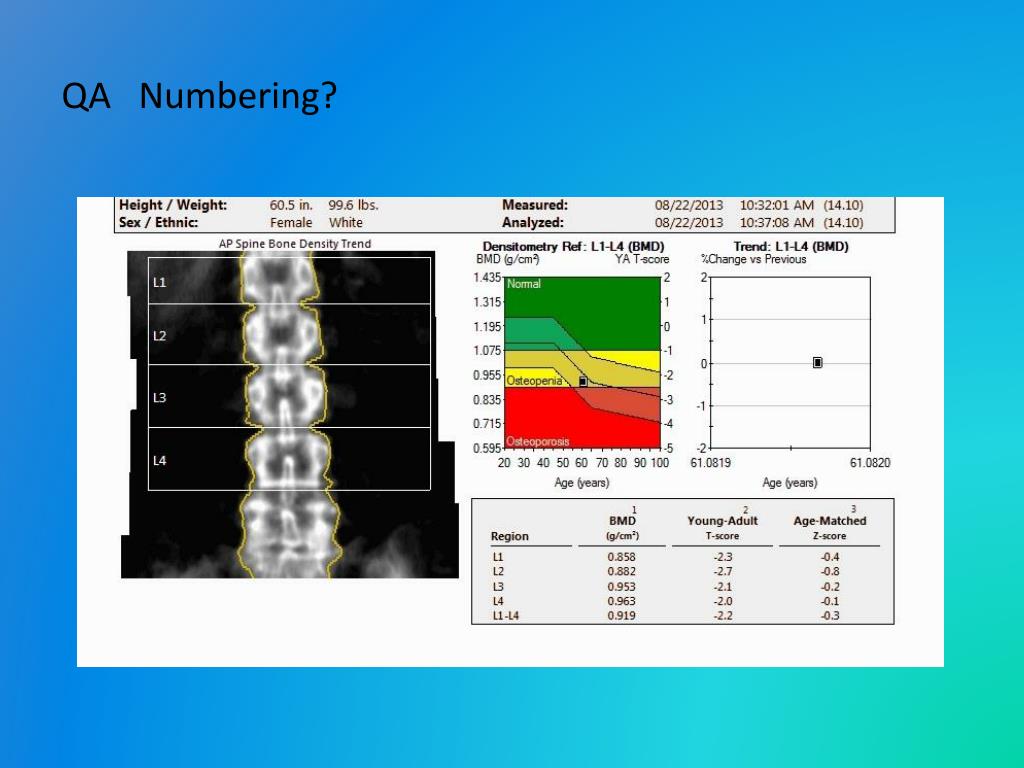
Task: Click the AP spine scan image
Action: pyautogui.click(x=289, y=415)
